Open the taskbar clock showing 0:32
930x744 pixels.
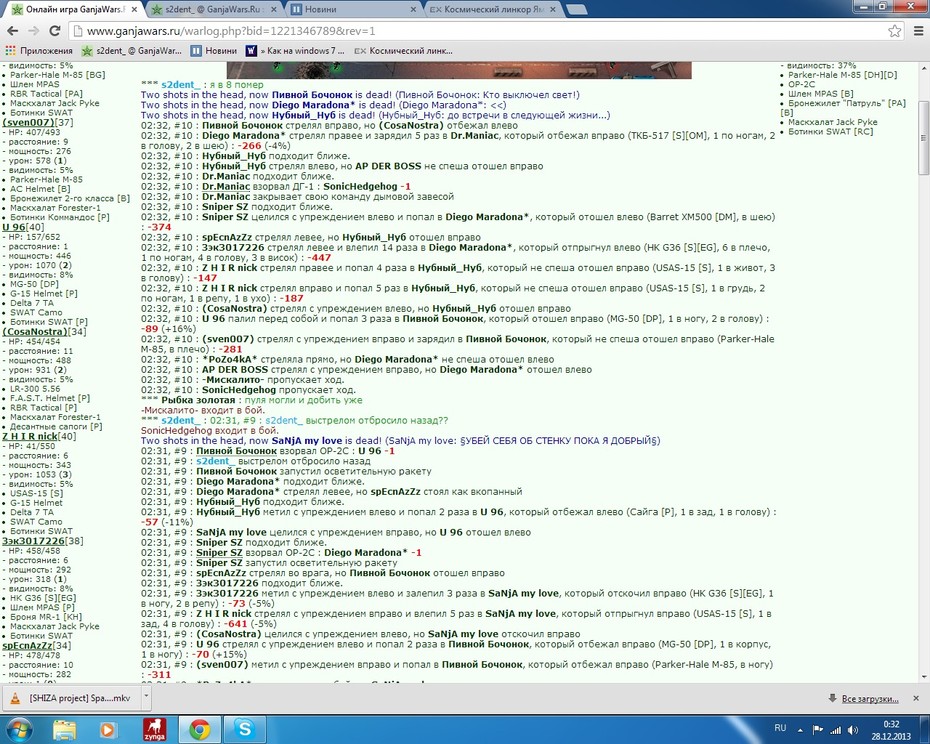tap(891, 730)
